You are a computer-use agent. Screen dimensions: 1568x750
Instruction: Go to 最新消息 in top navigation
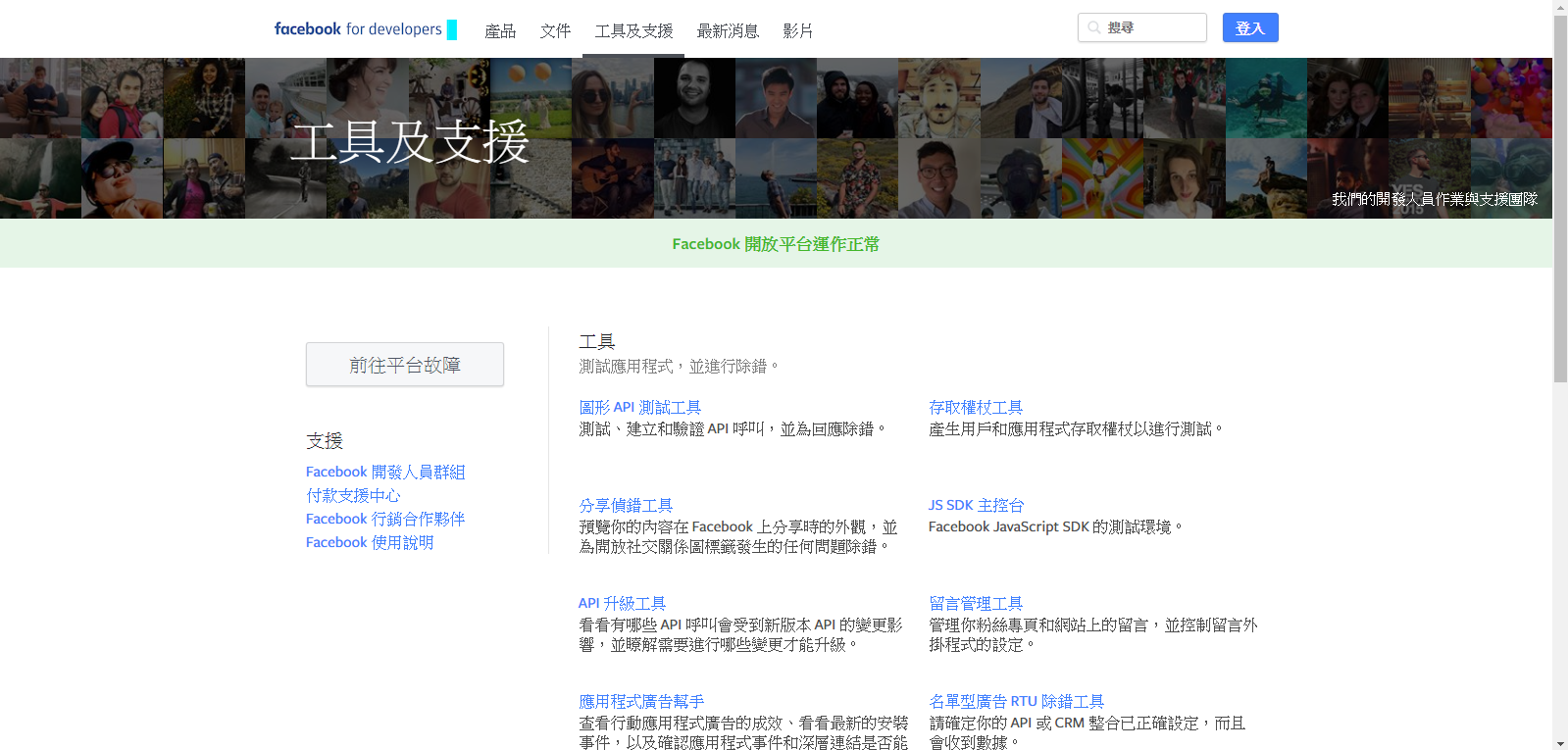click(x=728, y=31)
